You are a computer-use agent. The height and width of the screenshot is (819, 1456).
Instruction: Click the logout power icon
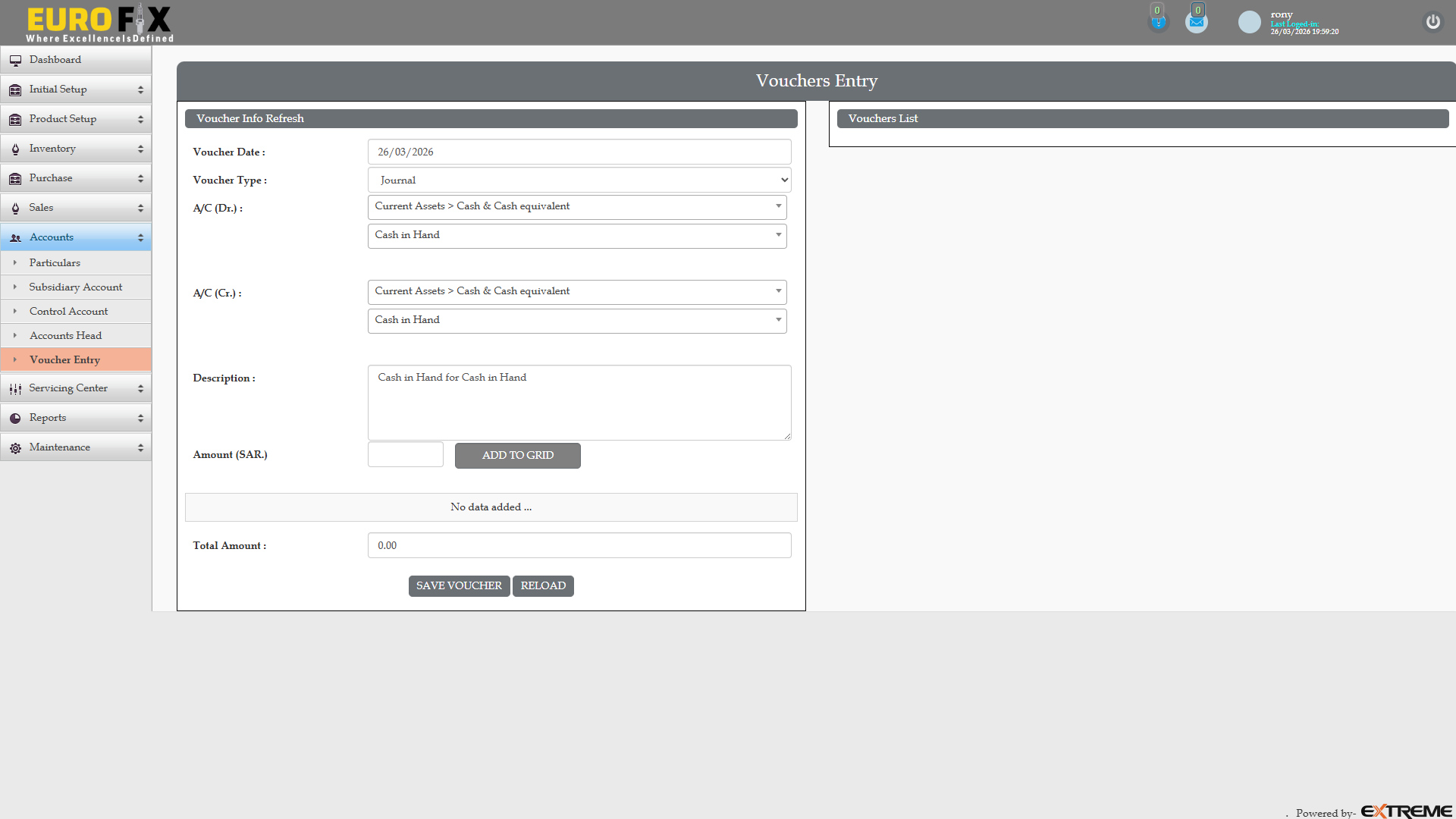tap(1432, 22)
